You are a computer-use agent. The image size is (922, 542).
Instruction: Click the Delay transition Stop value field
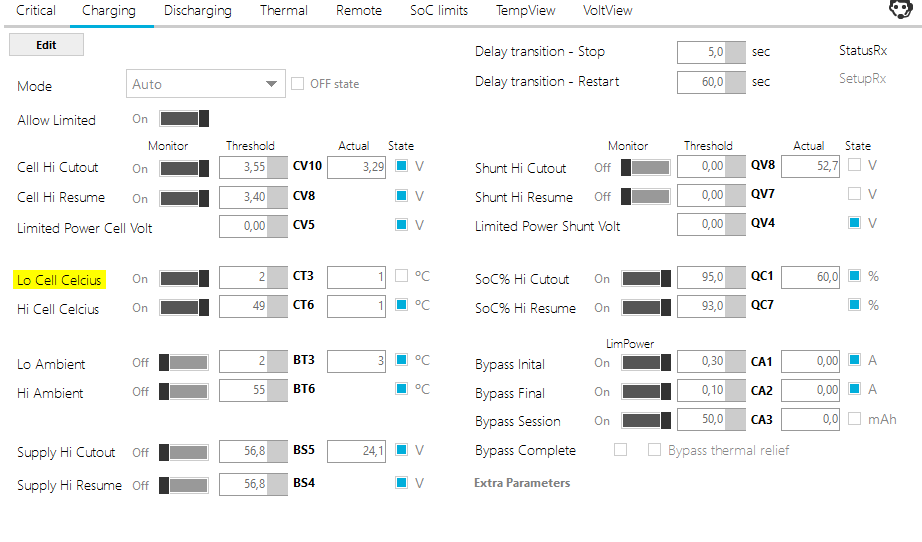point(702,53)
